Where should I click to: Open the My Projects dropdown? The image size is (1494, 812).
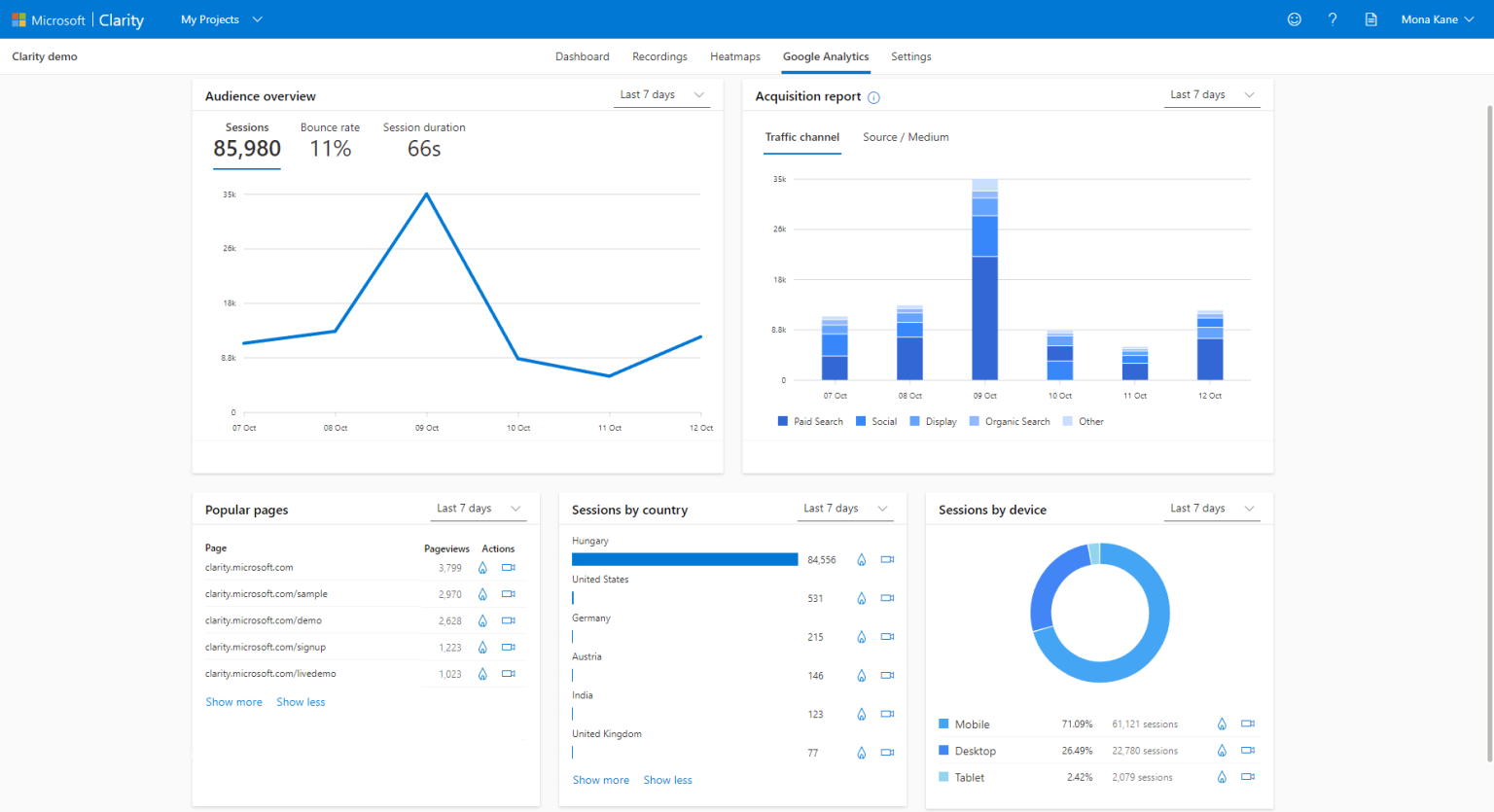tap(221, 19)
